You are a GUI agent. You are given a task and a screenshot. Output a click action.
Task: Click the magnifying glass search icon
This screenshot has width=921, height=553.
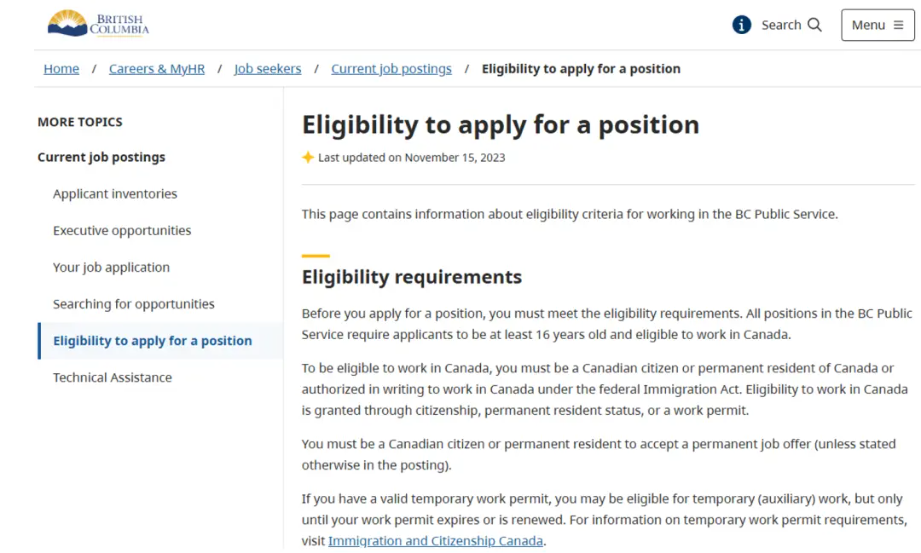tap(815, 25)
